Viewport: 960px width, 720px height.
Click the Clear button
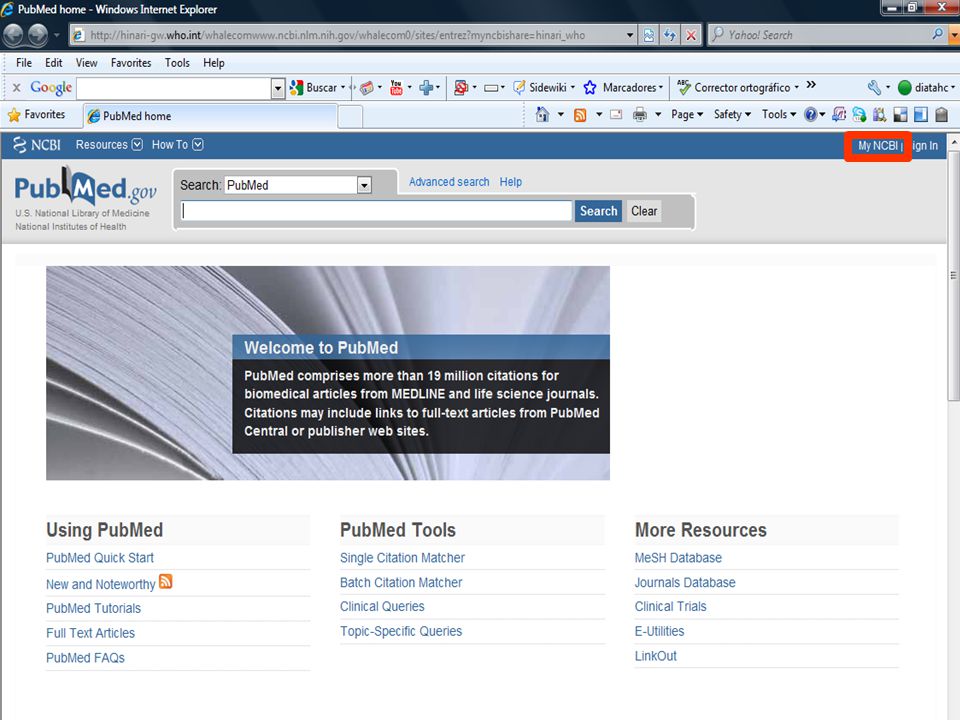(x=644, y=211)
